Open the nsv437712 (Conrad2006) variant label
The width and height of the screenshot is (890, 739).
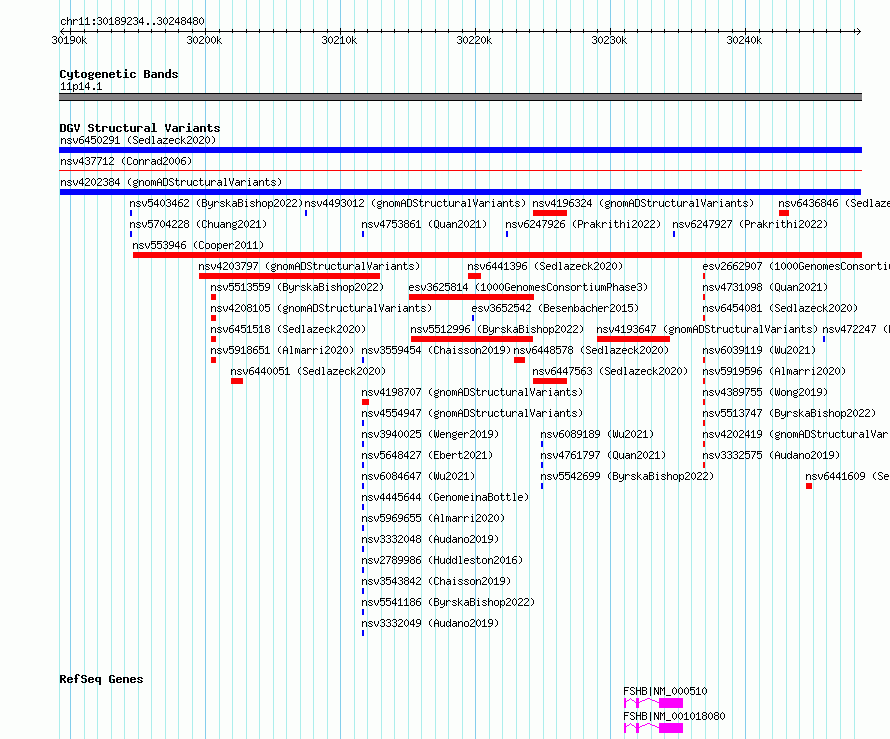(126, 161)
